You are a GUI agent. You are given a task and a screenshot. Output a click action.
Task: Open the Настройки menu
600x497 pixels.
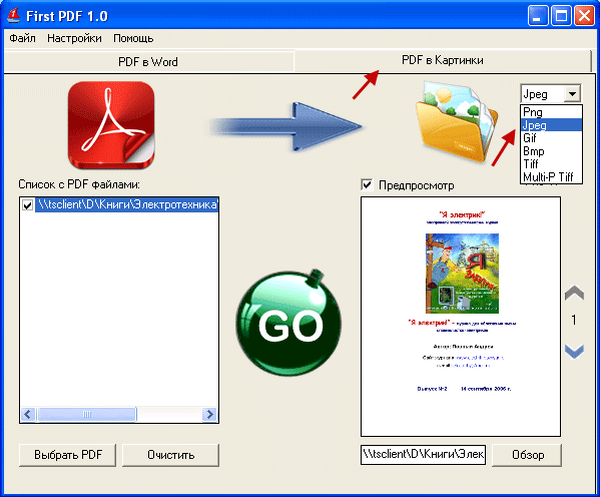[x=74, y=38]
